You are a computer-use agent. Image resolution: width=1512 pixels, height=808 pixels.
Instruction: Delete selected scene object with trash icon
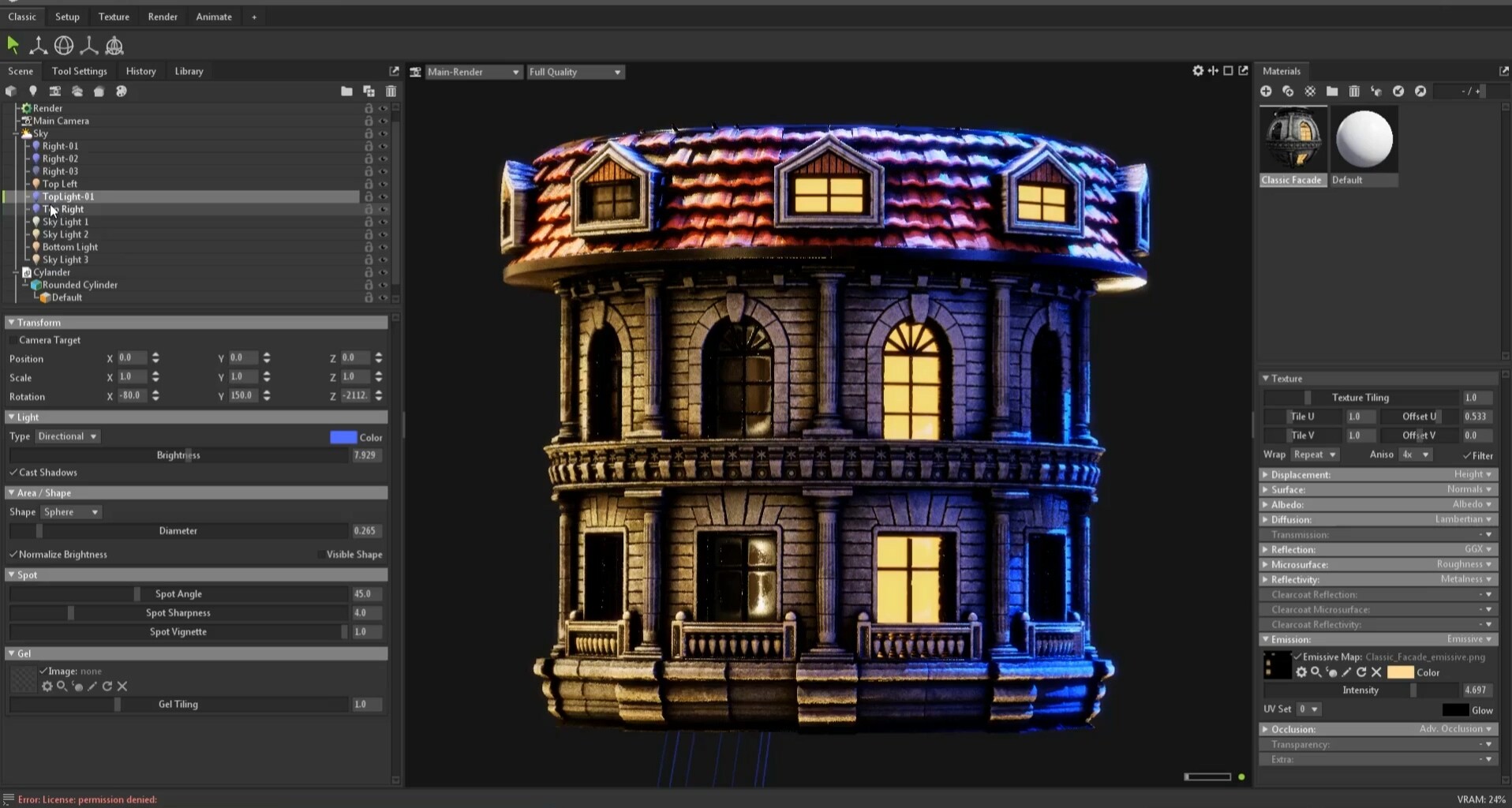coord(391,92)
